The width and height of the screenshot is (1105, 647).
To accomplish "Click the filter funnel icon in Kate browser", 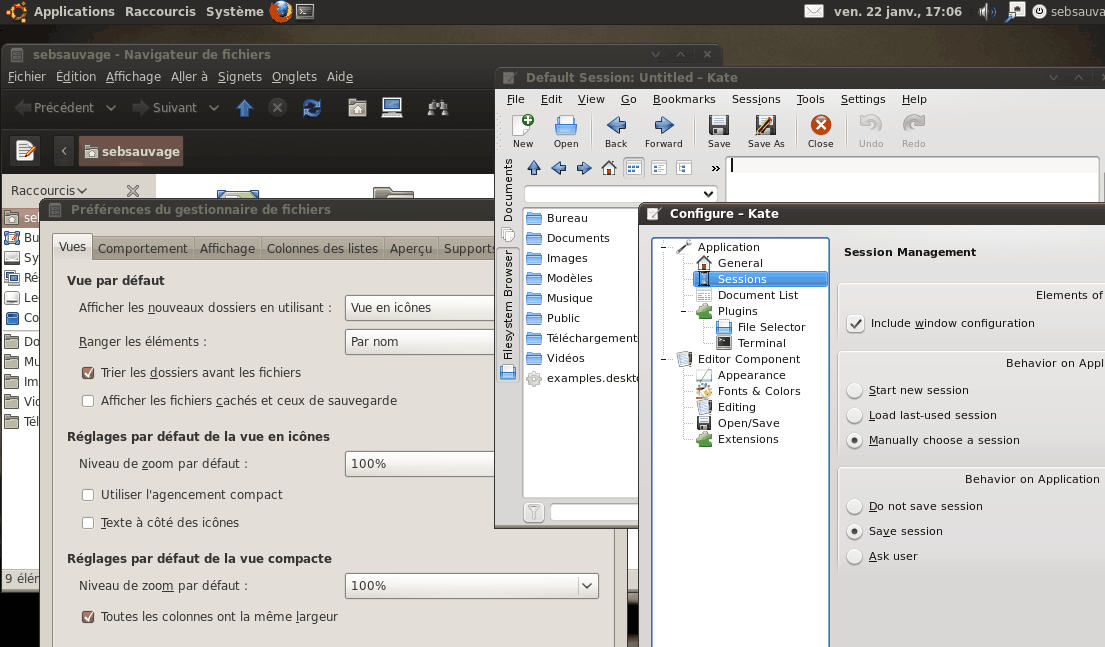I will coord(534,512).
